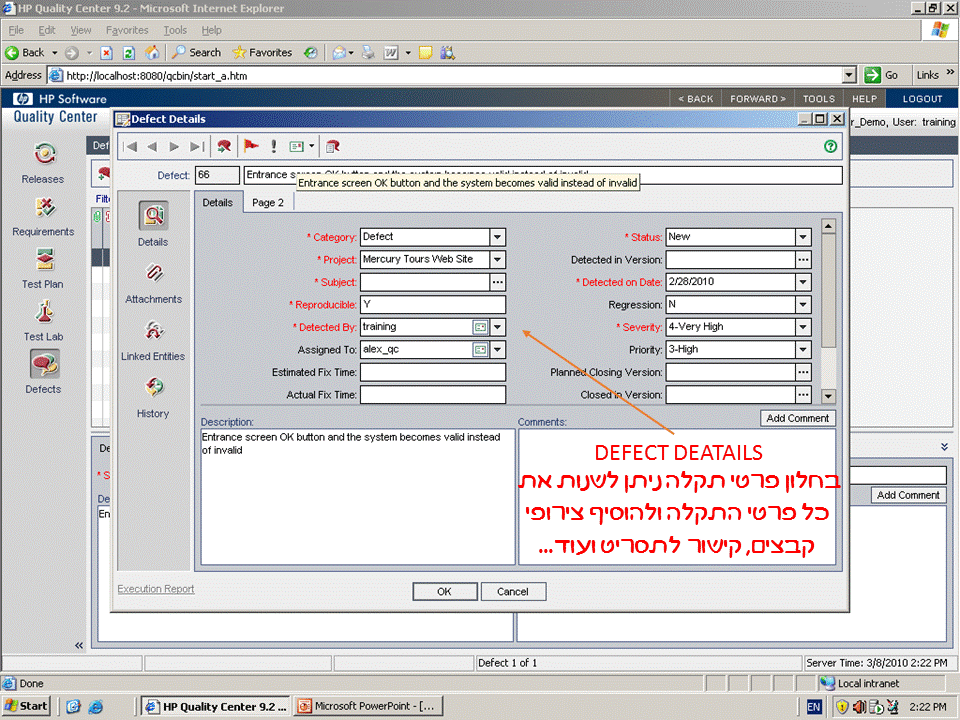The width and height of the screenshot is (960, 720).
Task: Click OK in Defect Details dialog
Action: tap(444, 591)
